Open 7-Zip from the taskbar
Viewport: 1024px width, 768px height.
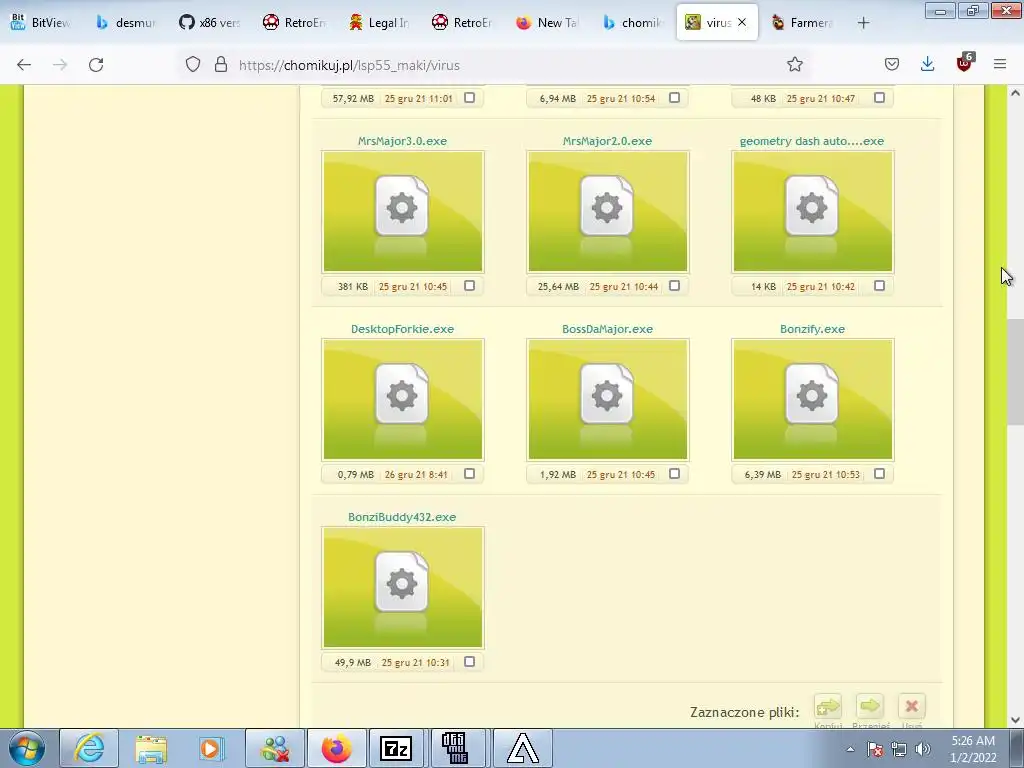[x=396, y=748]
